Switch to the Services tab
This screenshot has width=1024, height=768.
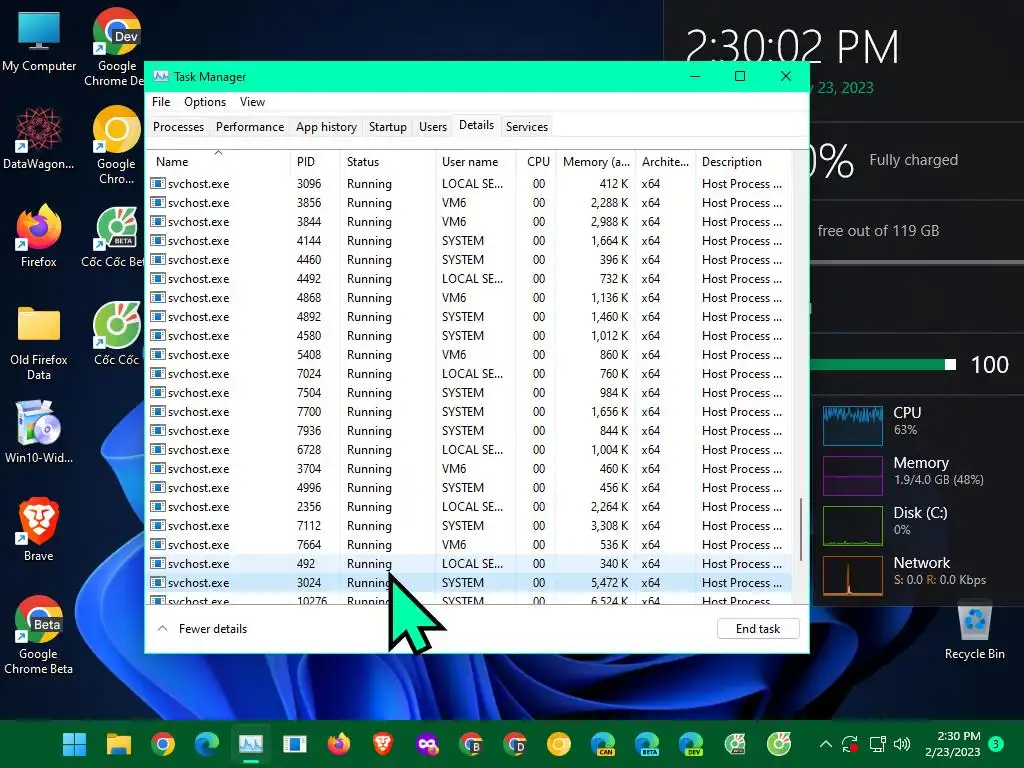pos(526,127)
